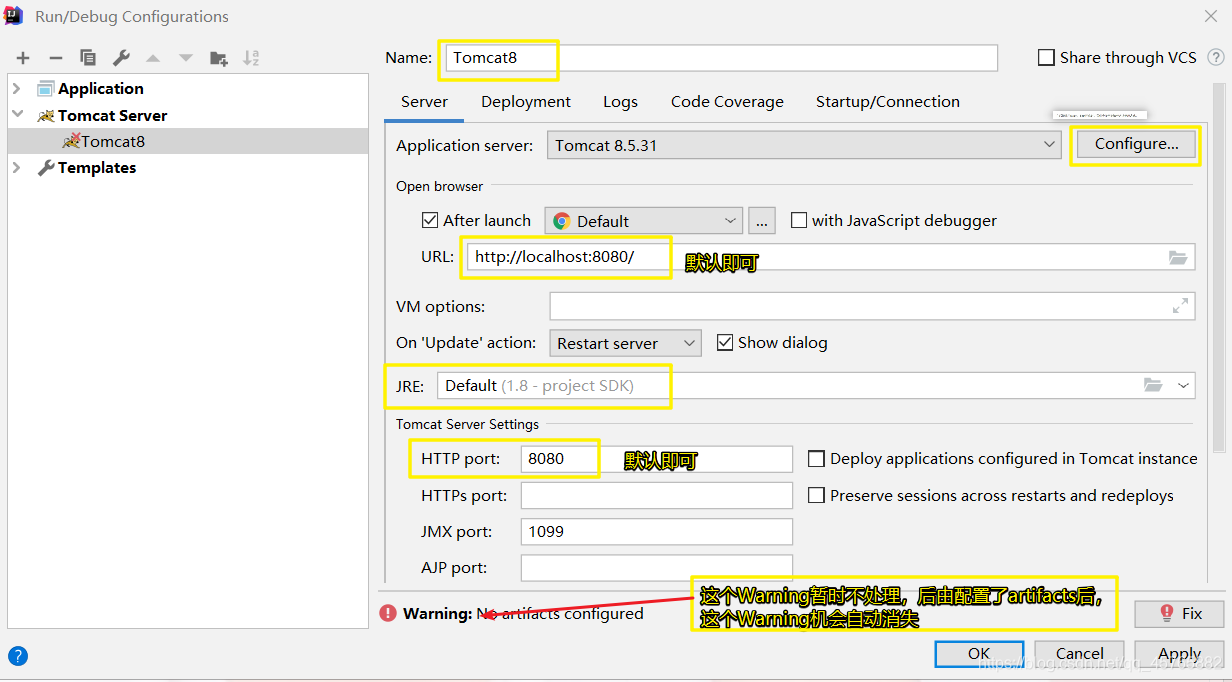The width and height of the screenshot is (1232, 682).
Task: Click the JMX port field
Action: pyautogui.click(x=657, y=531)
